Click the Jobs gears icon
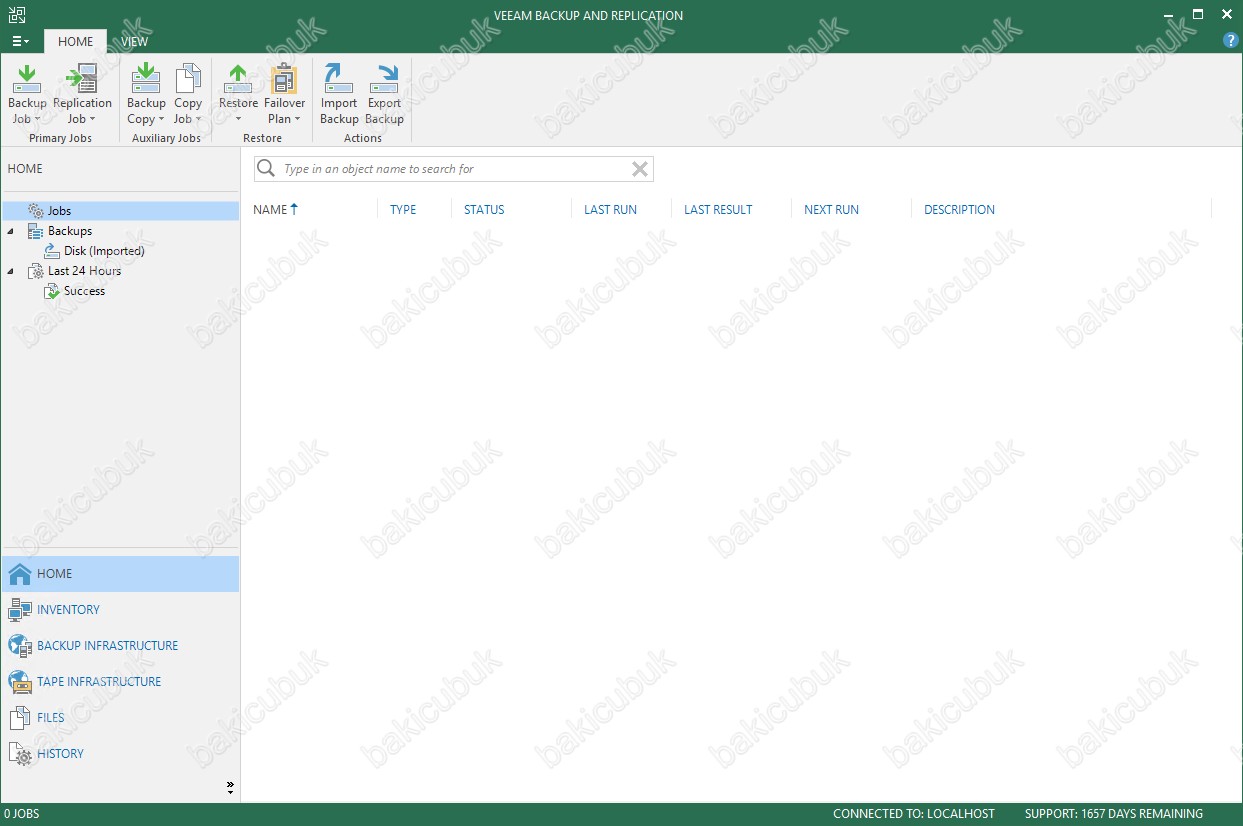This screenshot has height=826, width=1243. (x=36, y=211)
